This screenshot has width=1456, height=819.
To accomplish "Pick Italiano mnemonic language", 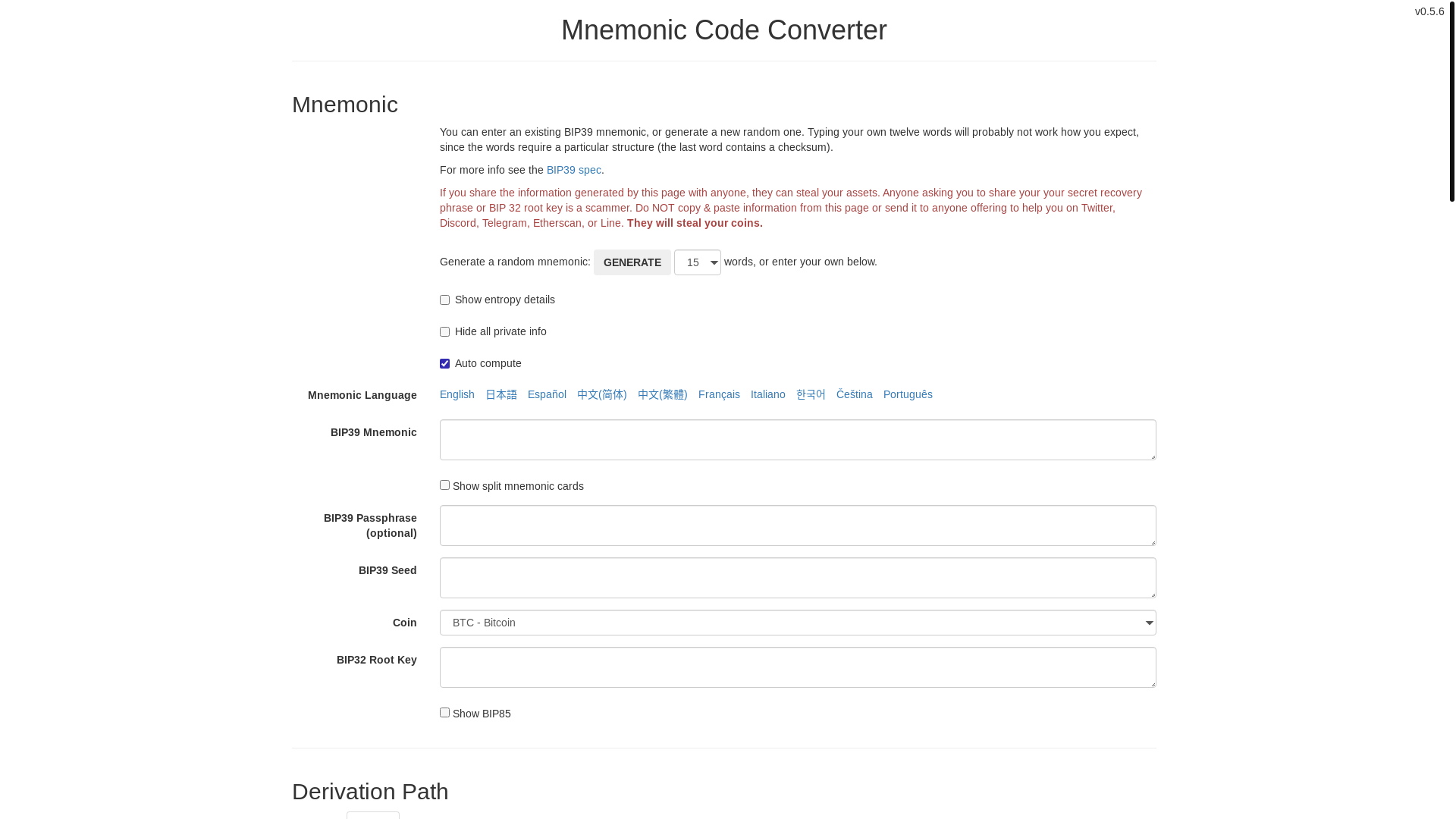I will pyautogui.click(x=767, y=394).
